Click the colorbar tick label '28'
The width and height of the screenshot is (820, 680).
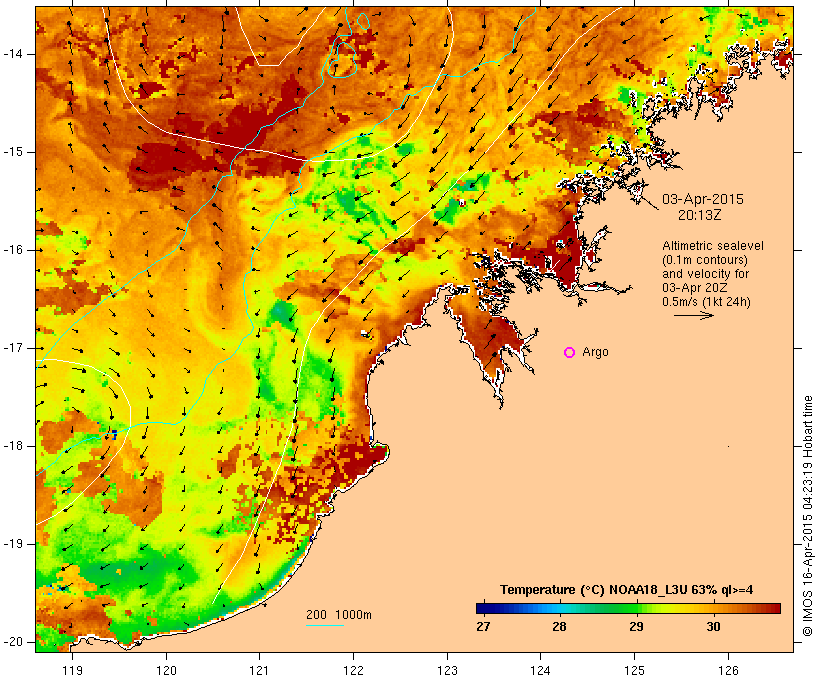(x=560, y=626)
